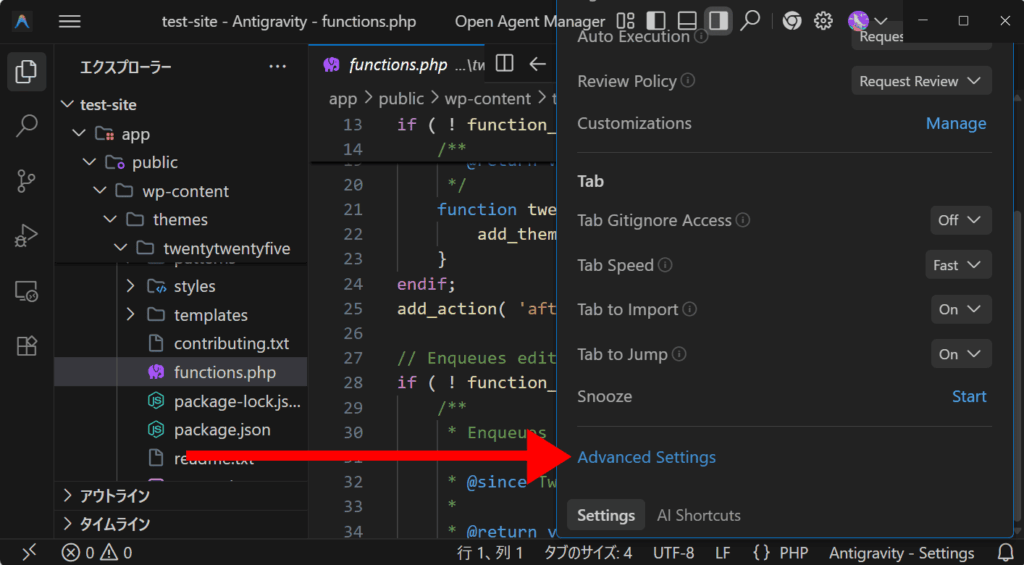Screen dimensions: 1024x565
Task: Toggle the secondary side bar layout icon
Action: pyautogui.click(x=717, y=21)
